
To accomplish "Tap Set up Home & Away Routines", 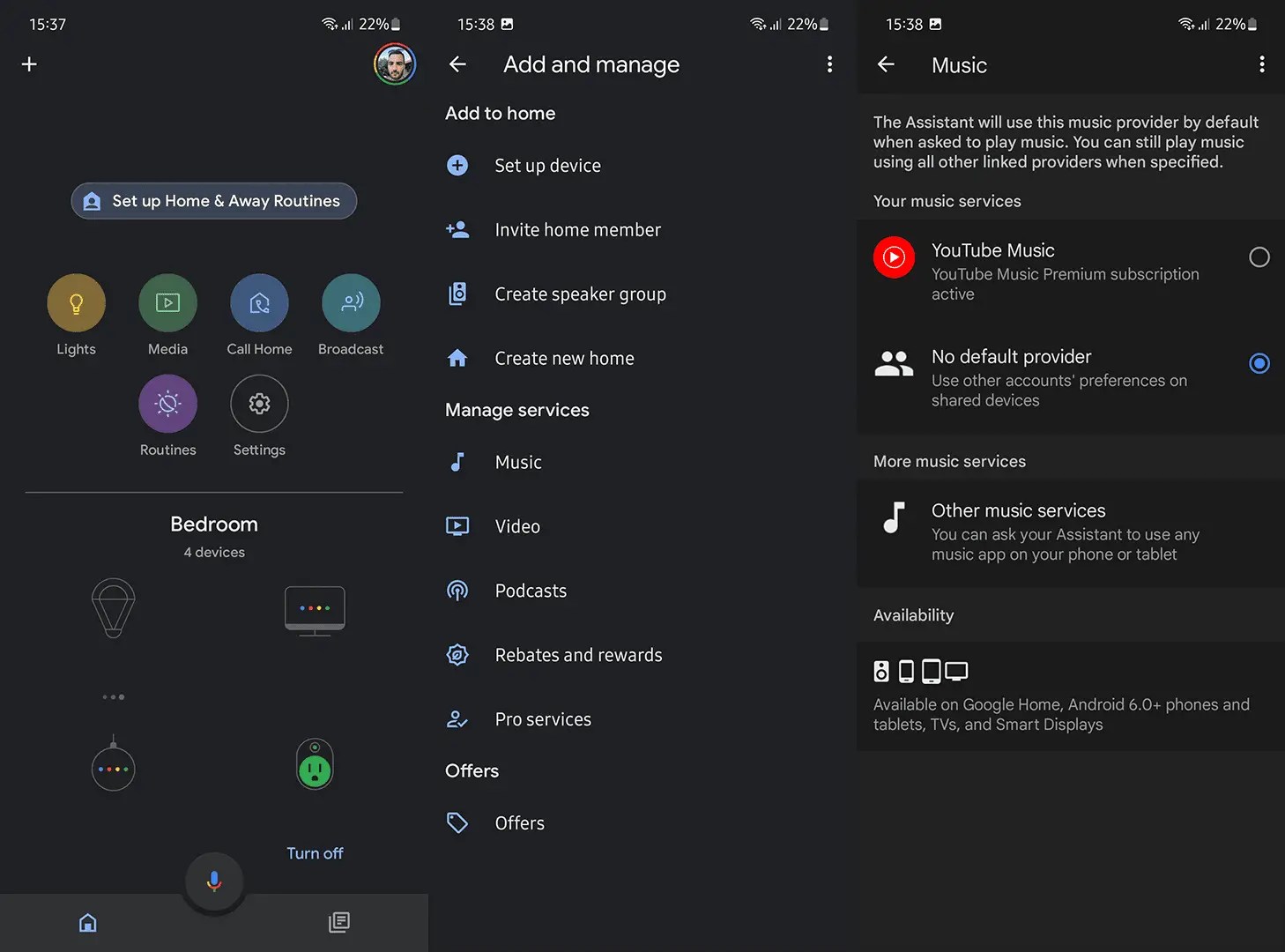I will tap(213, 201).
